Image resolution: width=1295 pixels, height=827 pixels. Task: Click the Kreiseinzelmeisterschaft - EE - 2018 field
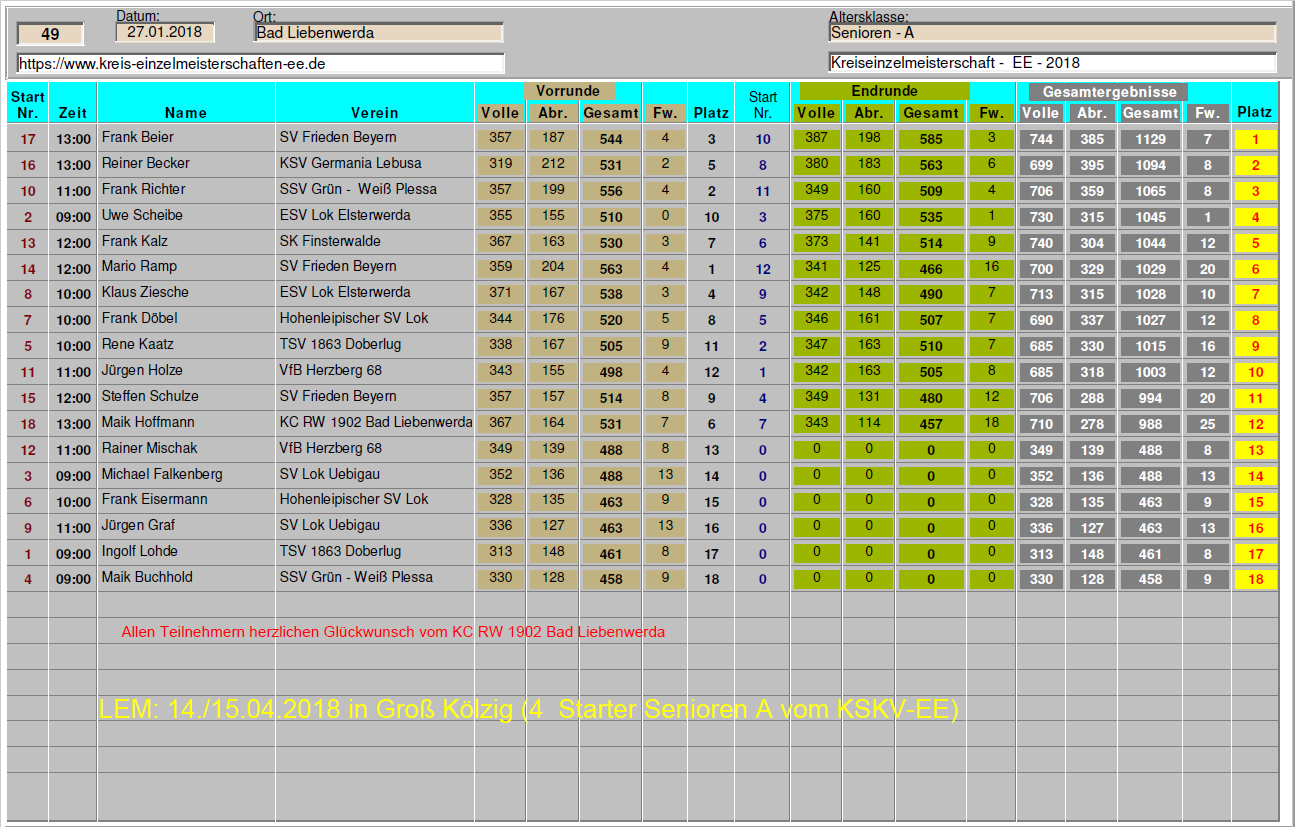coord(1052,63)
